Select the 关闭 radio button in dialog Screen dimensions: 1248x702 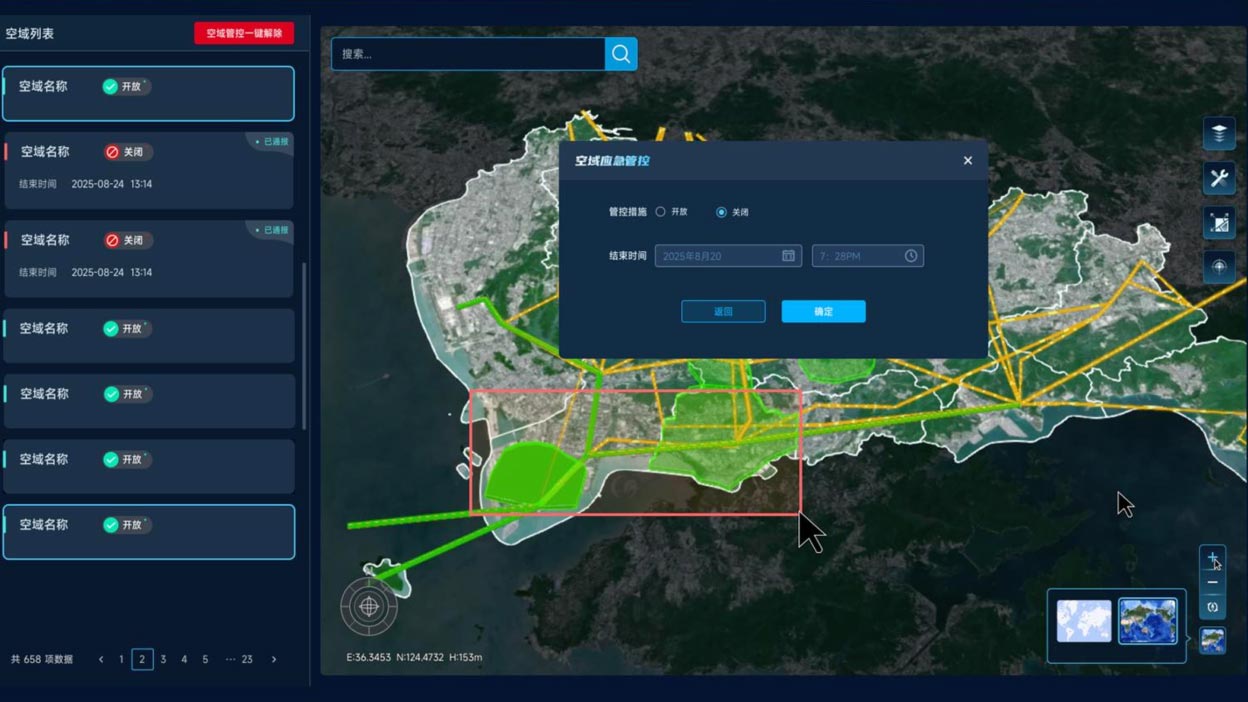(x=721, y=212)
